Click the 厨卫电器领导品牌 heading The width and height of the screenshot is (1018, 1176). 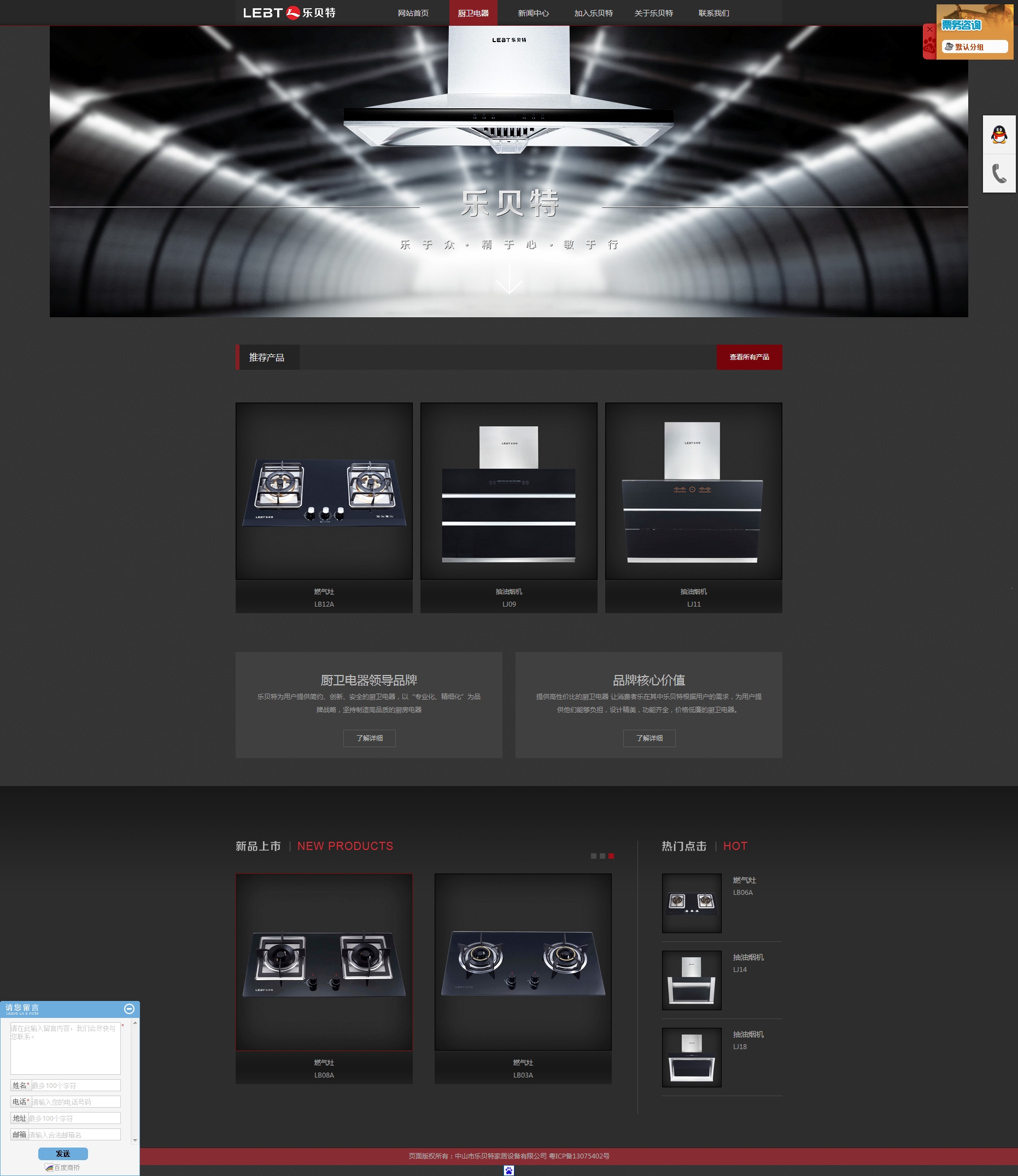pyautogui.click(x=368, y=680)
